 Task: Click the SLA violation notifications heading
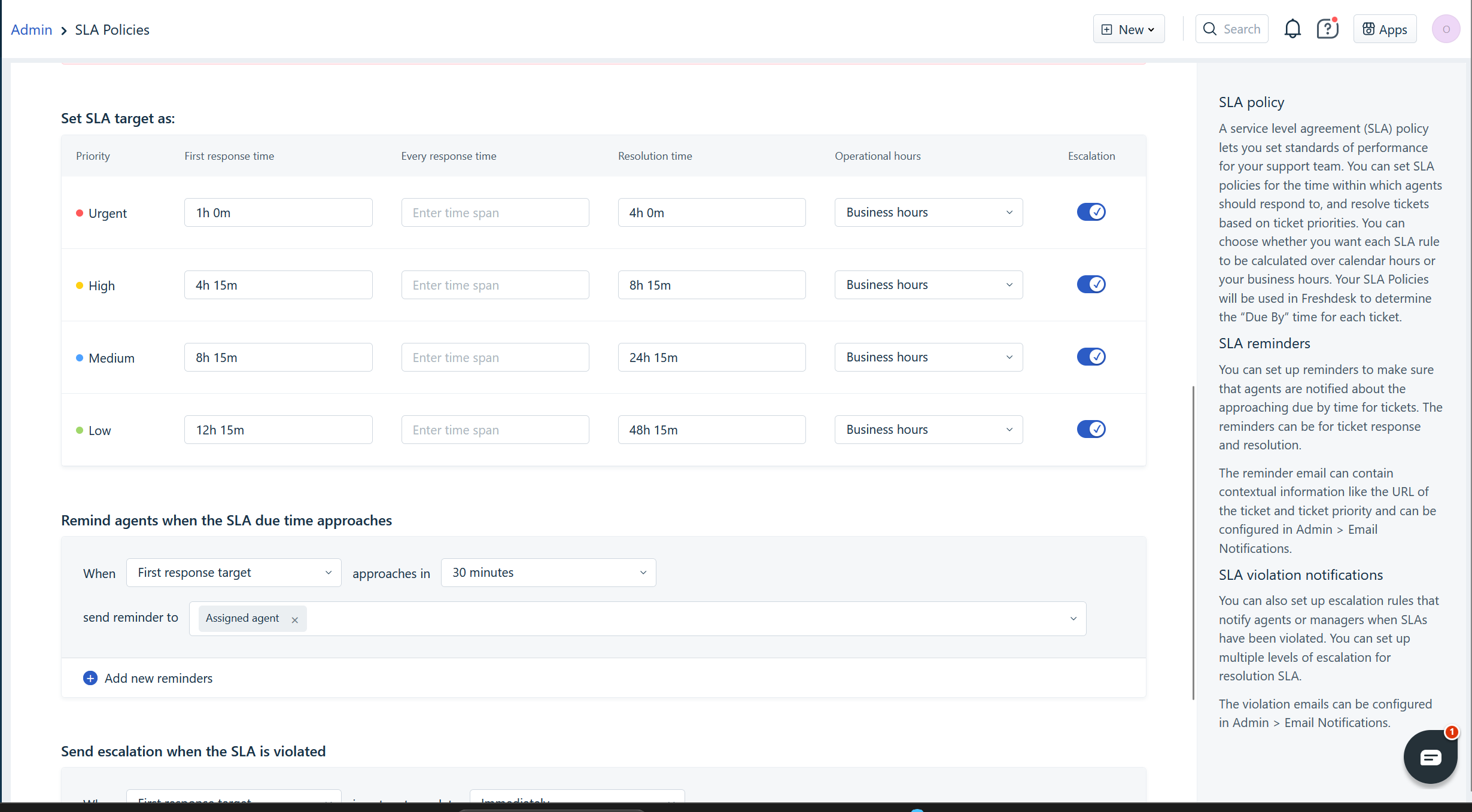(1301, 574)
